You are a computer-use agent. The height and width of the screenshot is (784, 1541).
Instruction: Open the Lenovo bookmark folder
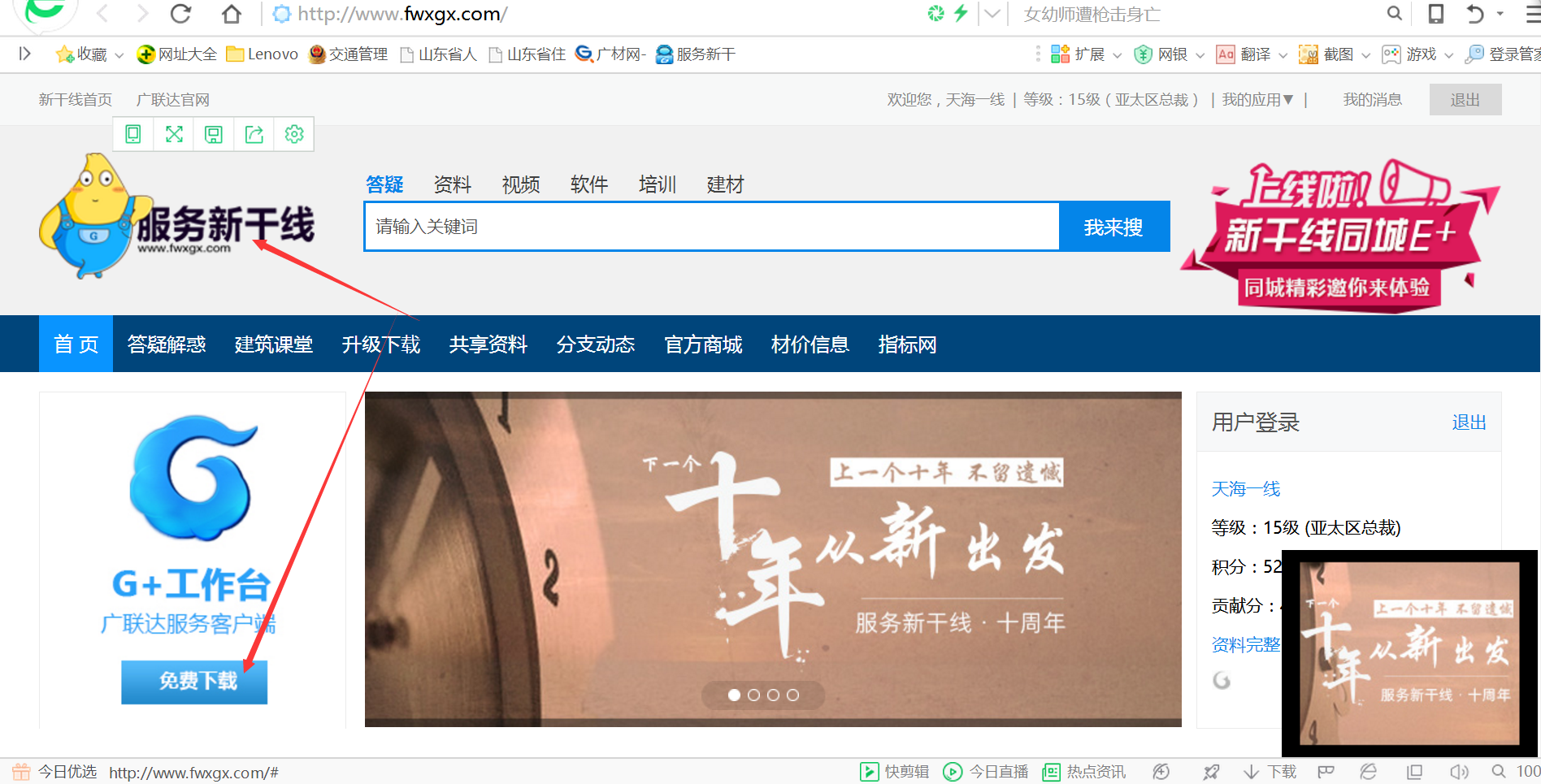tap(262, 54)
